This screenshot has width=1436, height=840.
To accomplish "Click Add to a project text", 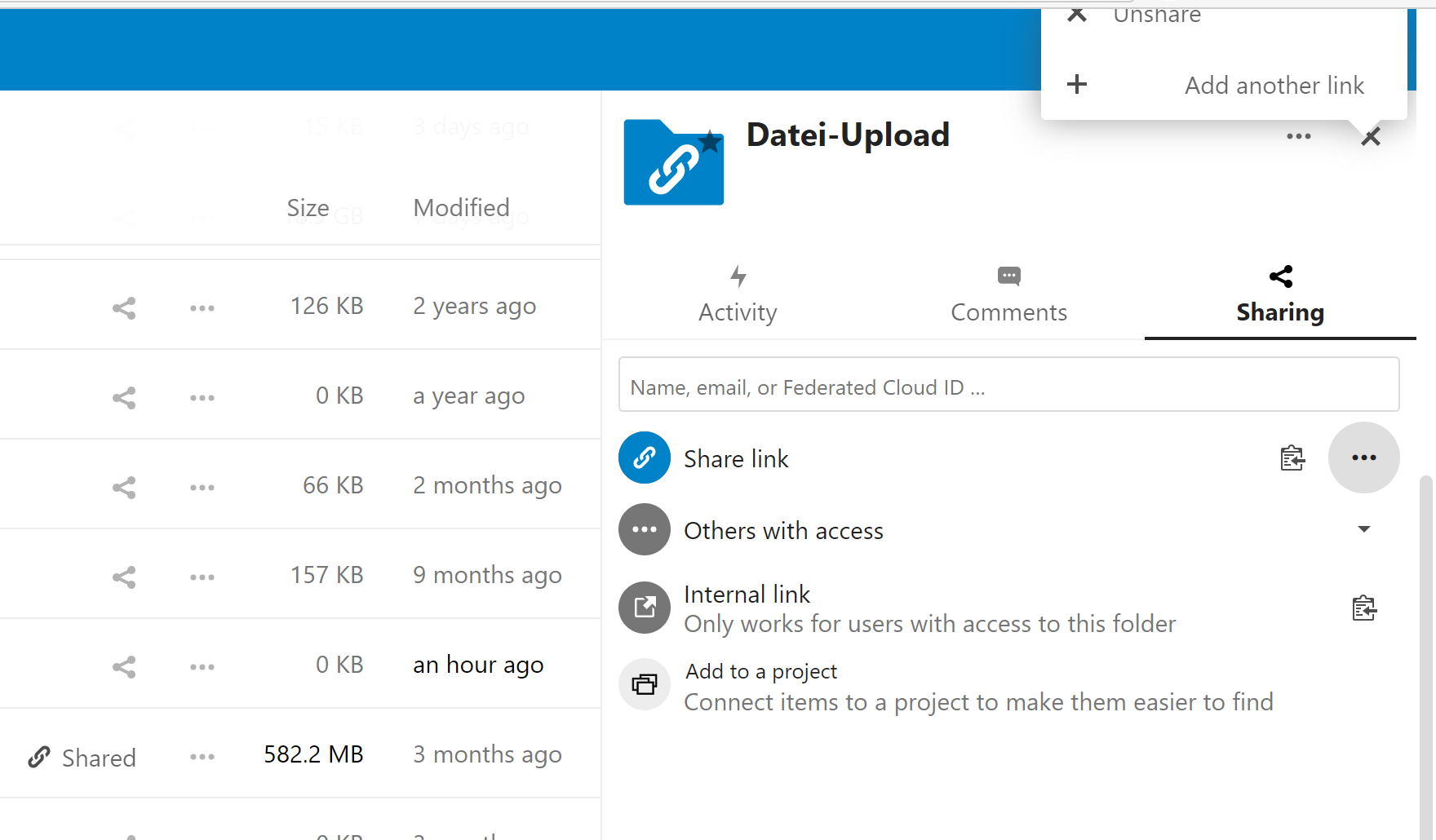I will tap(761, 671).
